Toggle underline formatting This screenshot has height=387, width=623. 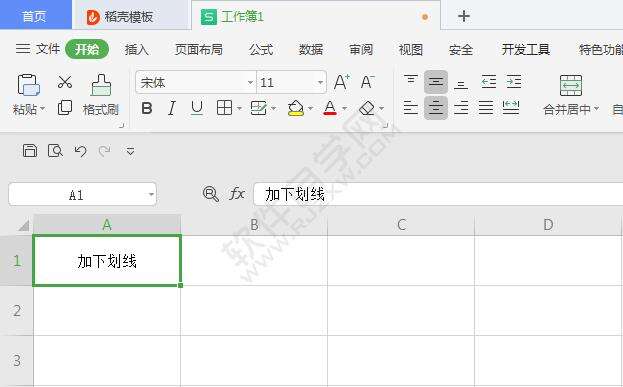(x=197, y=108)
